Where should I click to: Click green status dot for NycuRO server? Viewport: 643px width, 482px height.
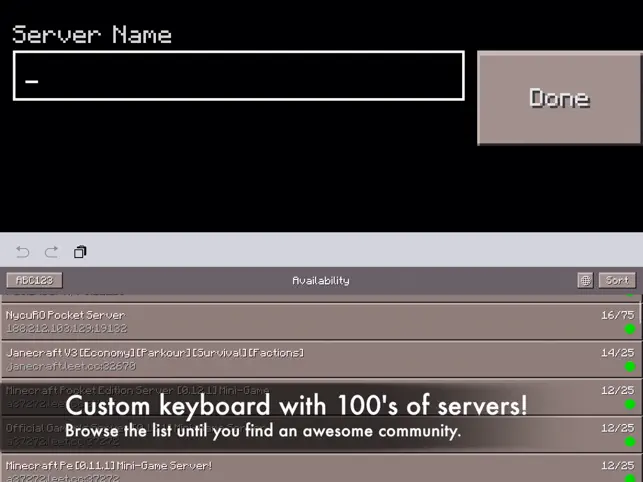(x=630, y=329)
